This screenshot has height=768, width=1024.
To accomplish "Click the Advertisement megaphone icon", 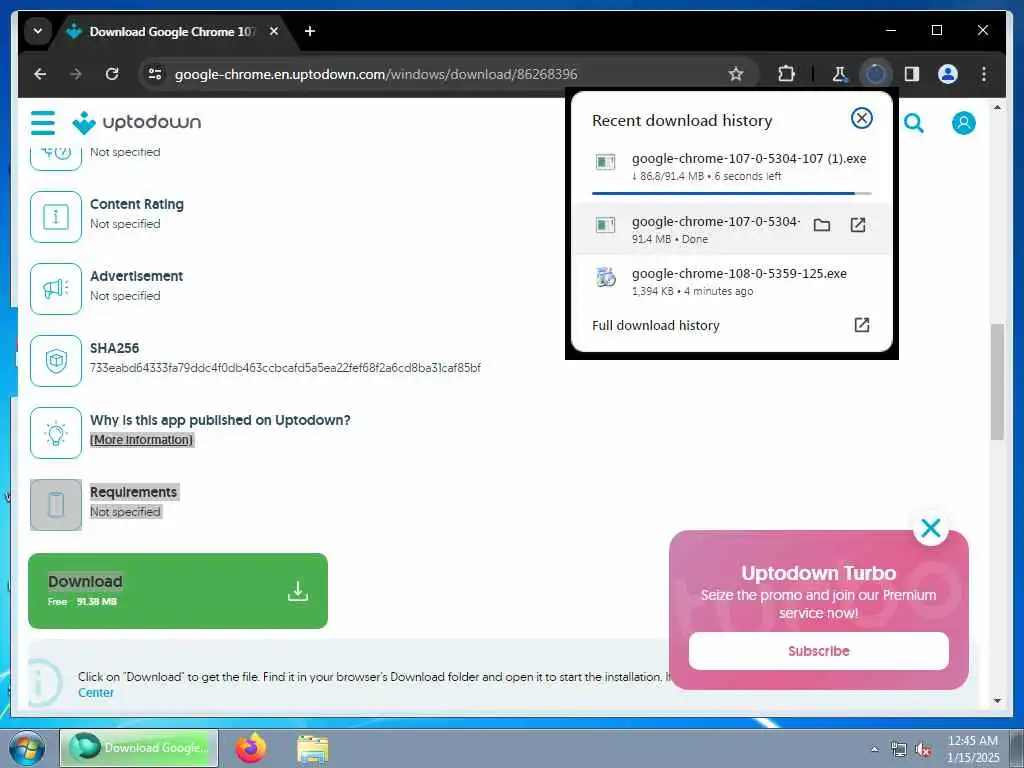I will tap(56, 289).
